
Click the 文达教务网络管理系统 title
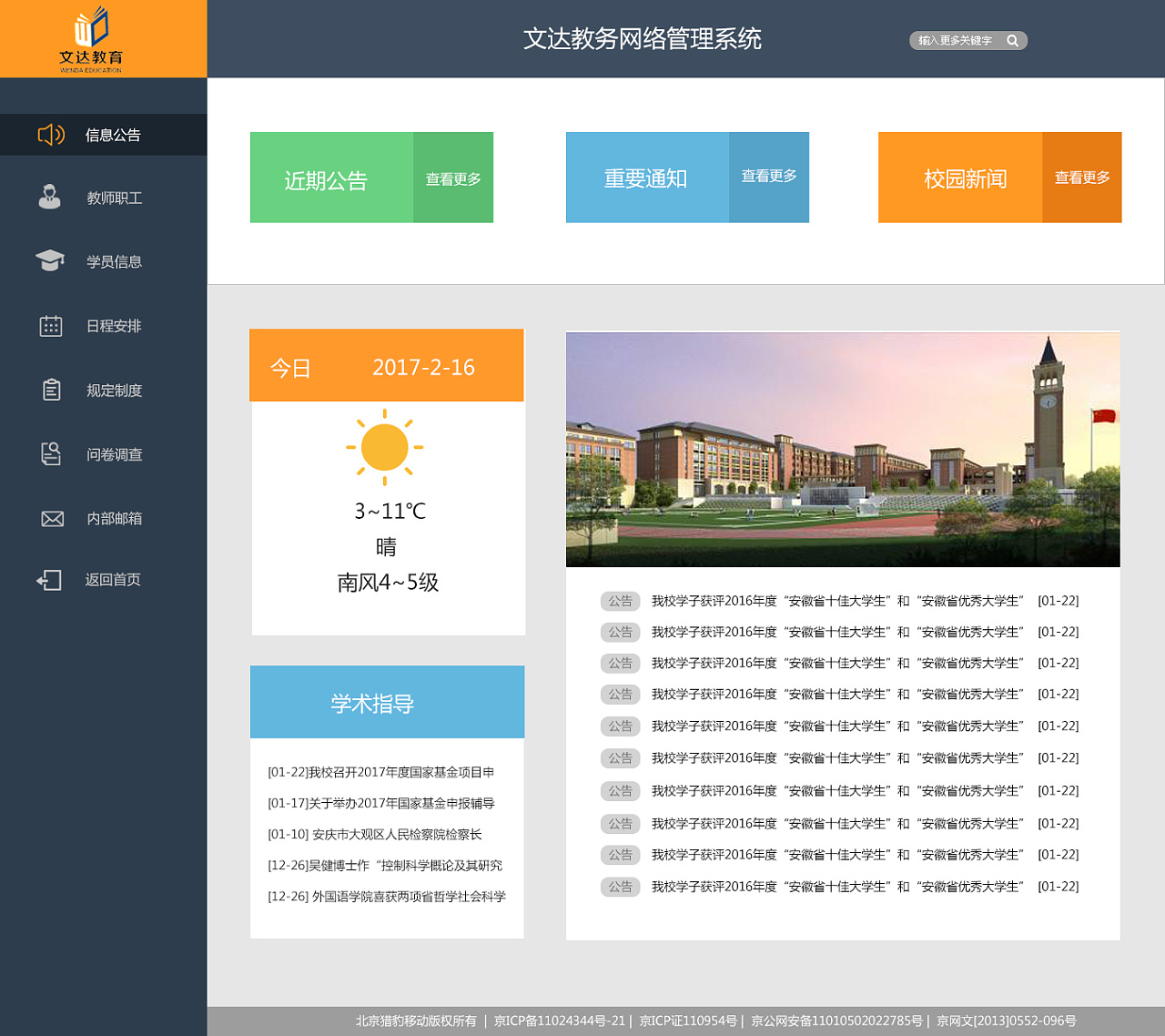643,38
